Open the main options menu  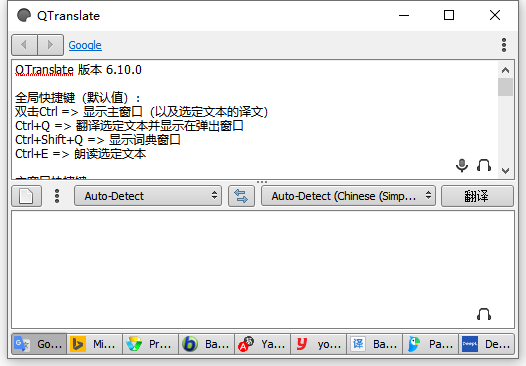(504, 45)
